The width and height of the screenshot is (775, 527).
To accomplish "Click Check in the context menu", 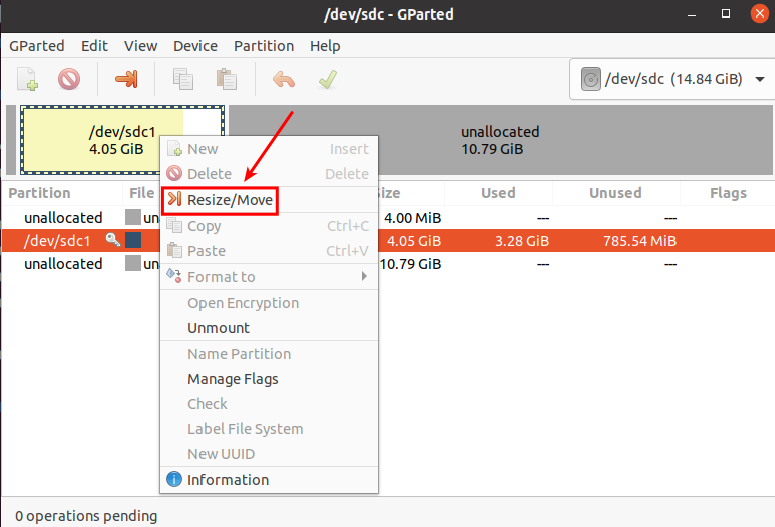I will click(269, 404).
